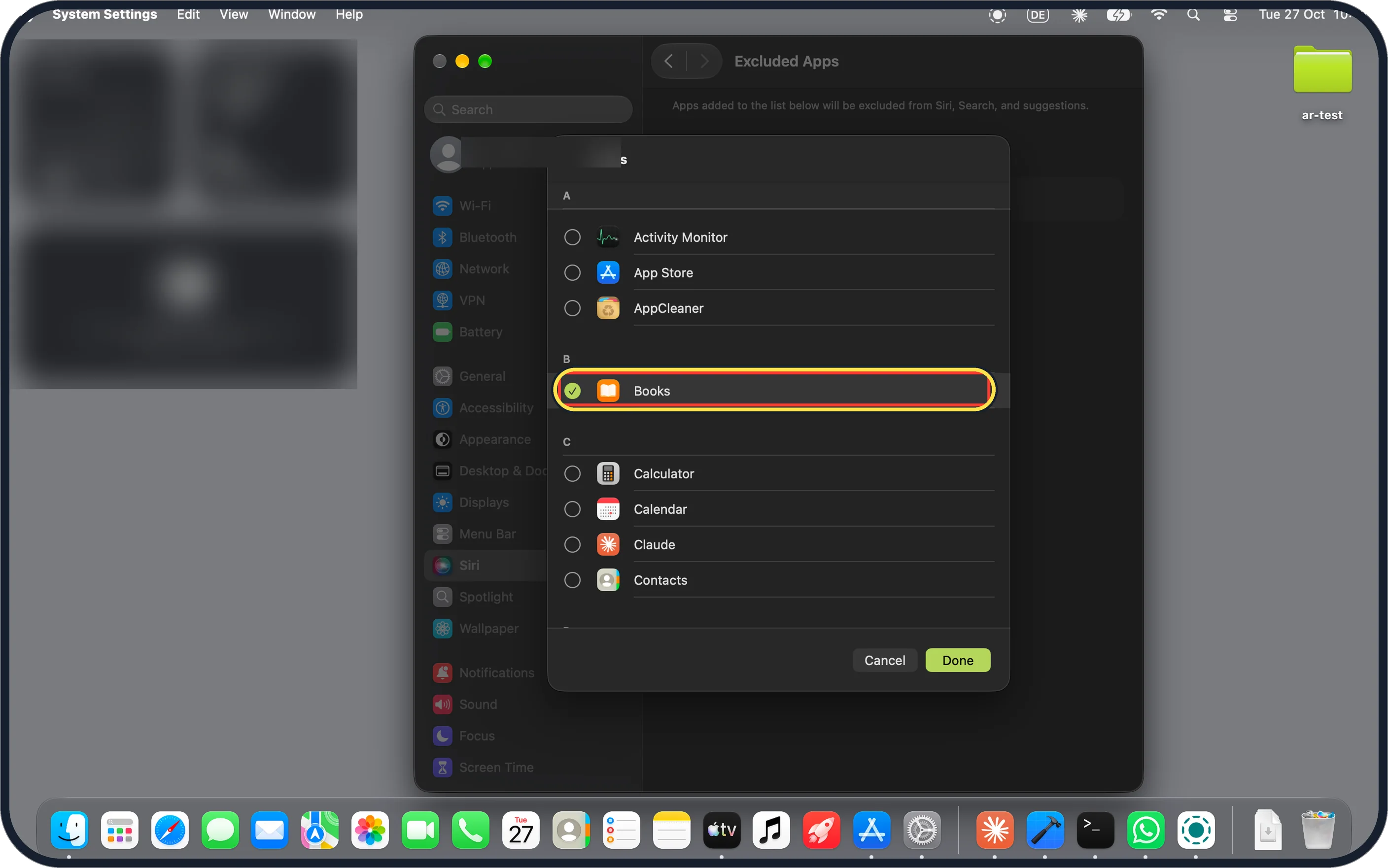The image size is (1388, 868).
Task: Go back with the left chevron
Action: (x=668, y=61)
